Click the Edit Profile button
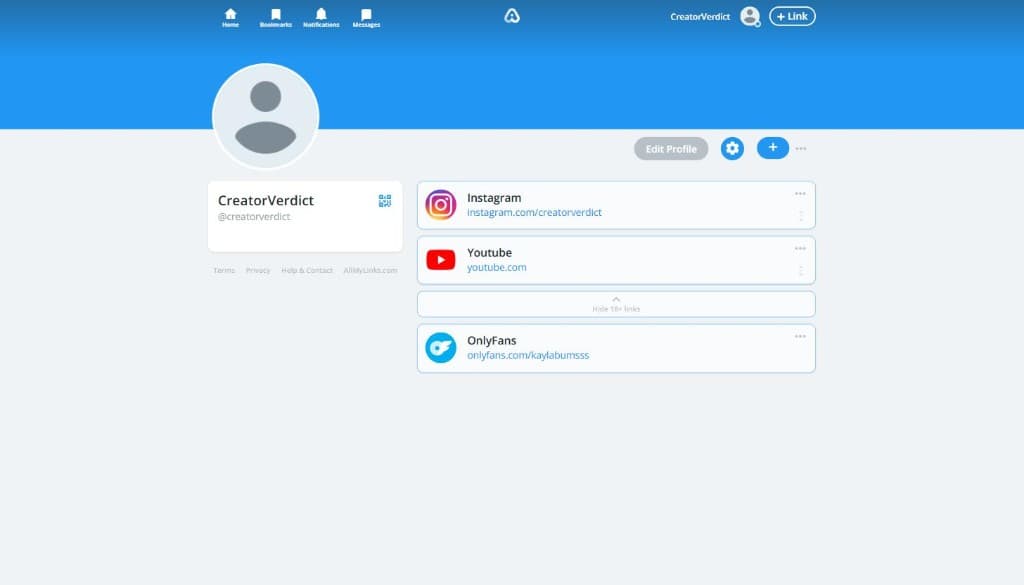Viewport: 1024px width, 585px height. pyautogui.click(x=671, y=149)
